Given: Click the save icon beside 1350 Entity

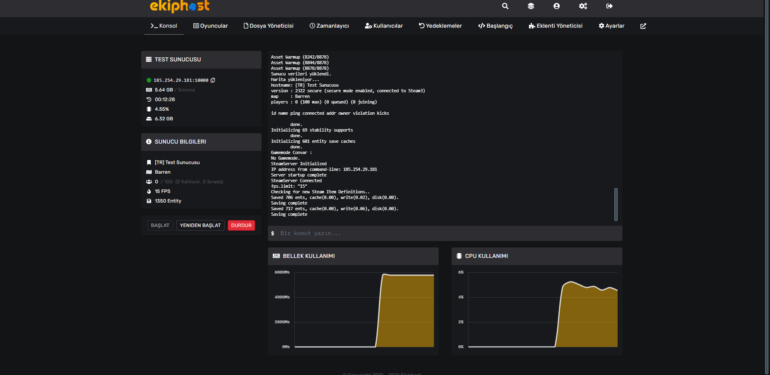Looking at the screenshot, I should click(149, 201).
